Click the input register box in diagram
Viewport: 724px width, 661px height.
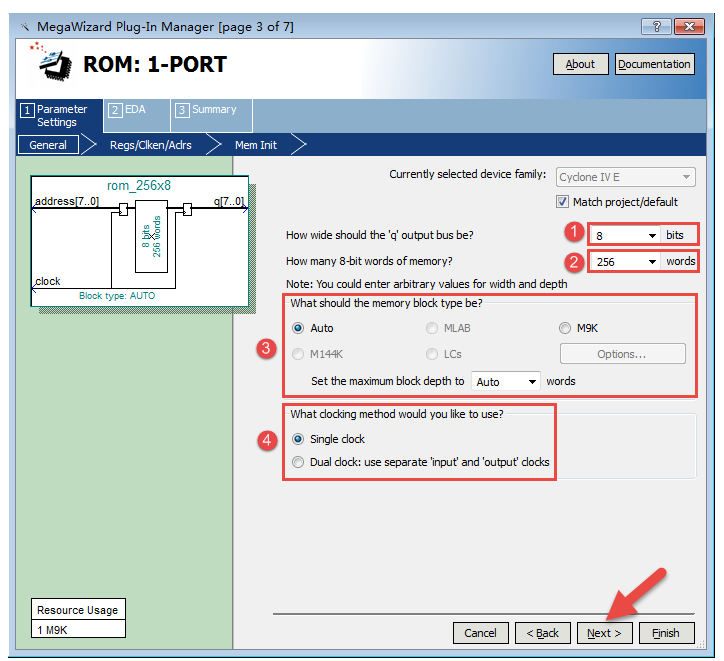(x=123, y=209)
